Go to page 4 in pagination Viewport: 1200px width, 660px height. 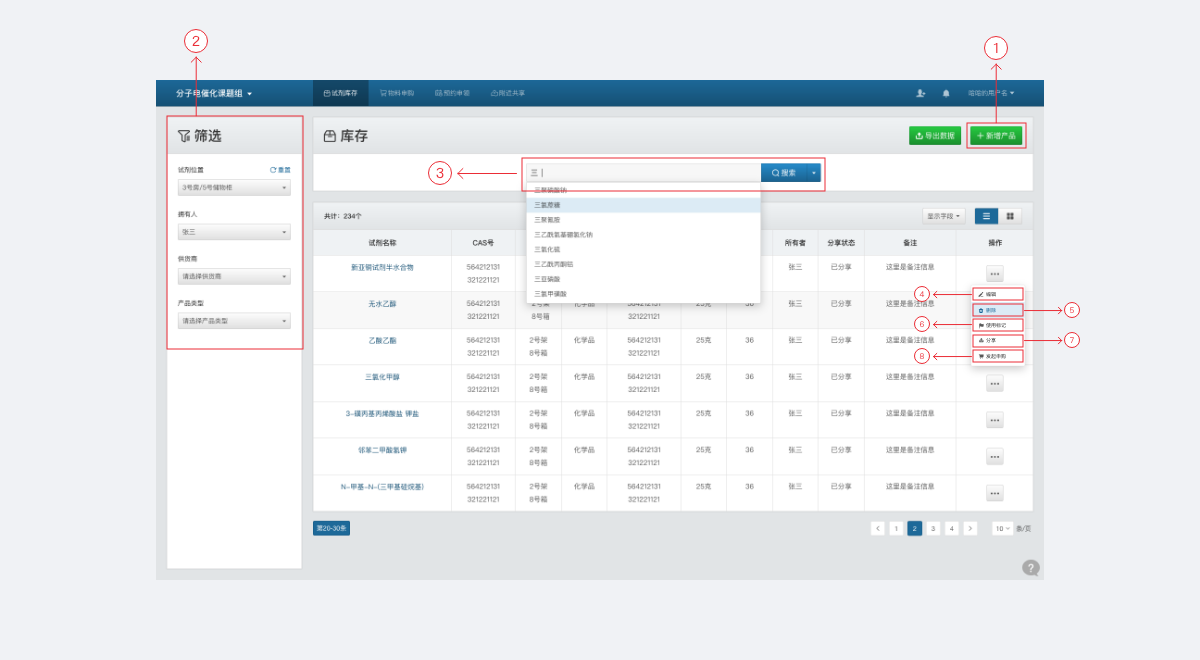[951, 528]
